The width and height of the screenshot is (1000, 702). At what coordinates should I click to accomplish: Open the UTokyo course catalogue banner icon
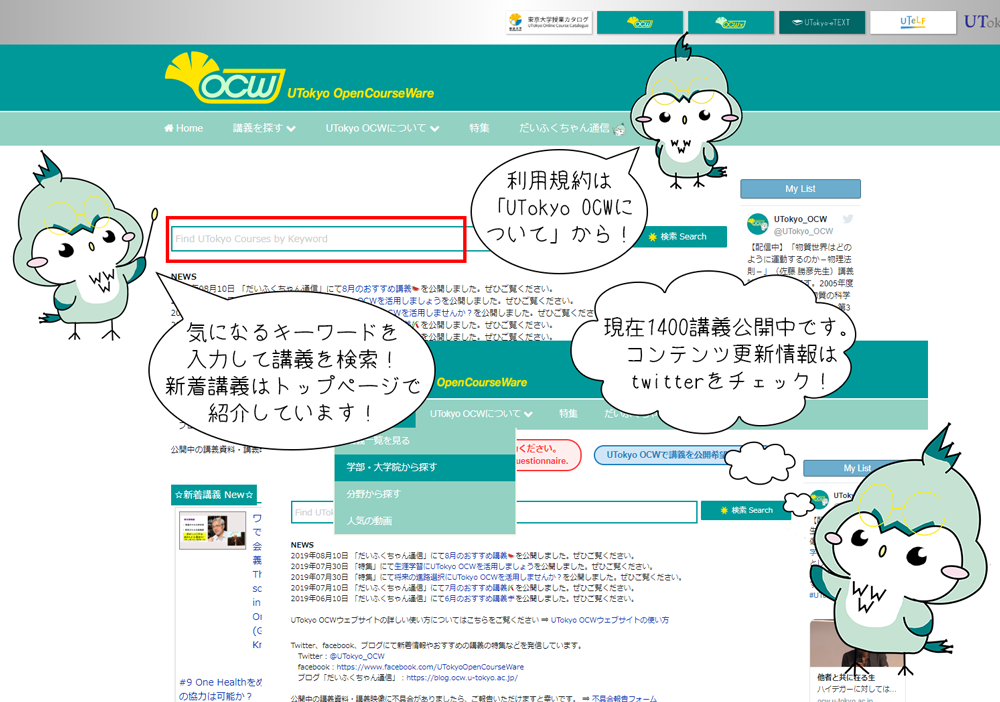(x=549, y=22)
